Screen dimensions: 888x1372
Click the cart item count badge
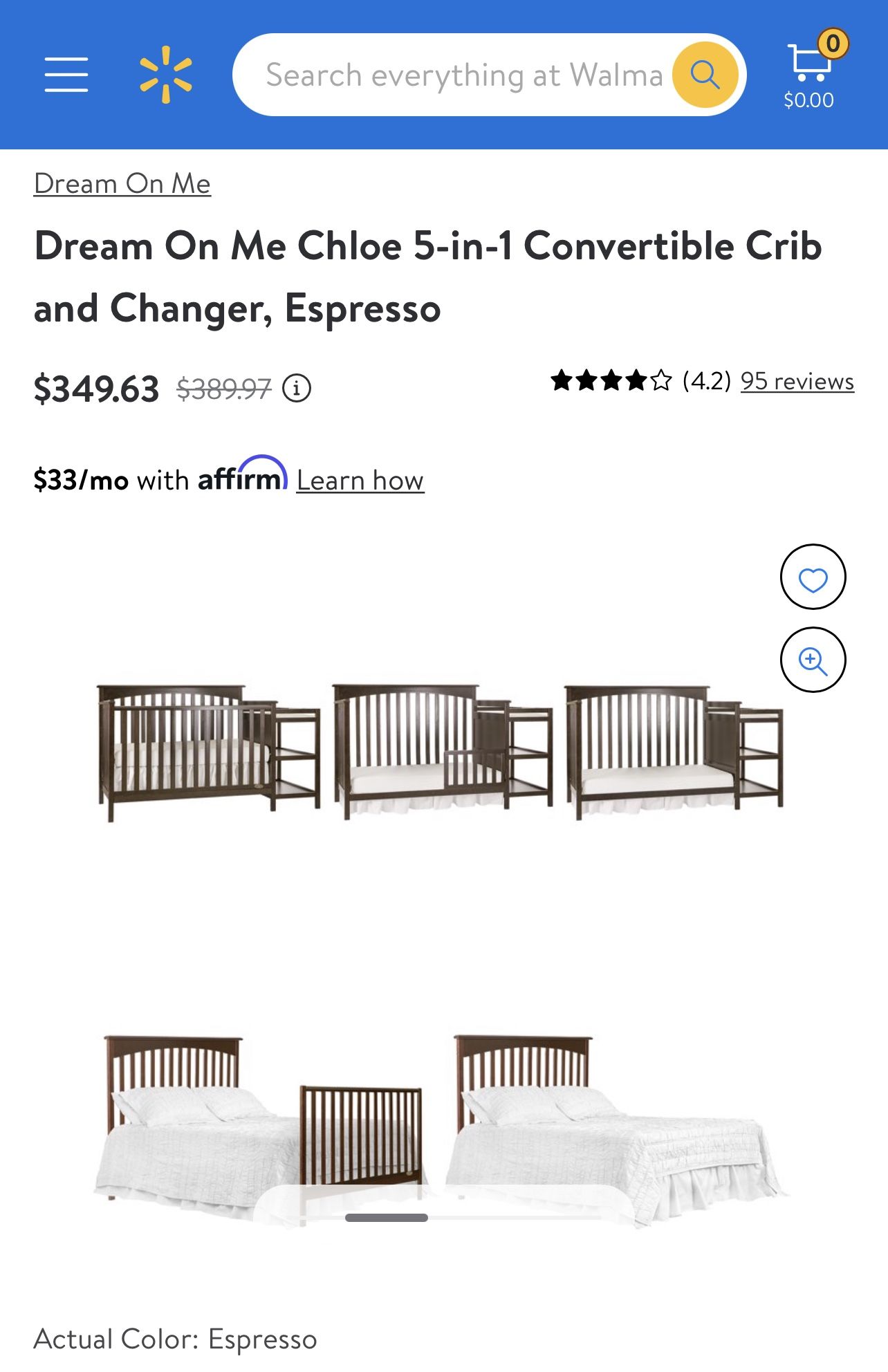(833, 44)
